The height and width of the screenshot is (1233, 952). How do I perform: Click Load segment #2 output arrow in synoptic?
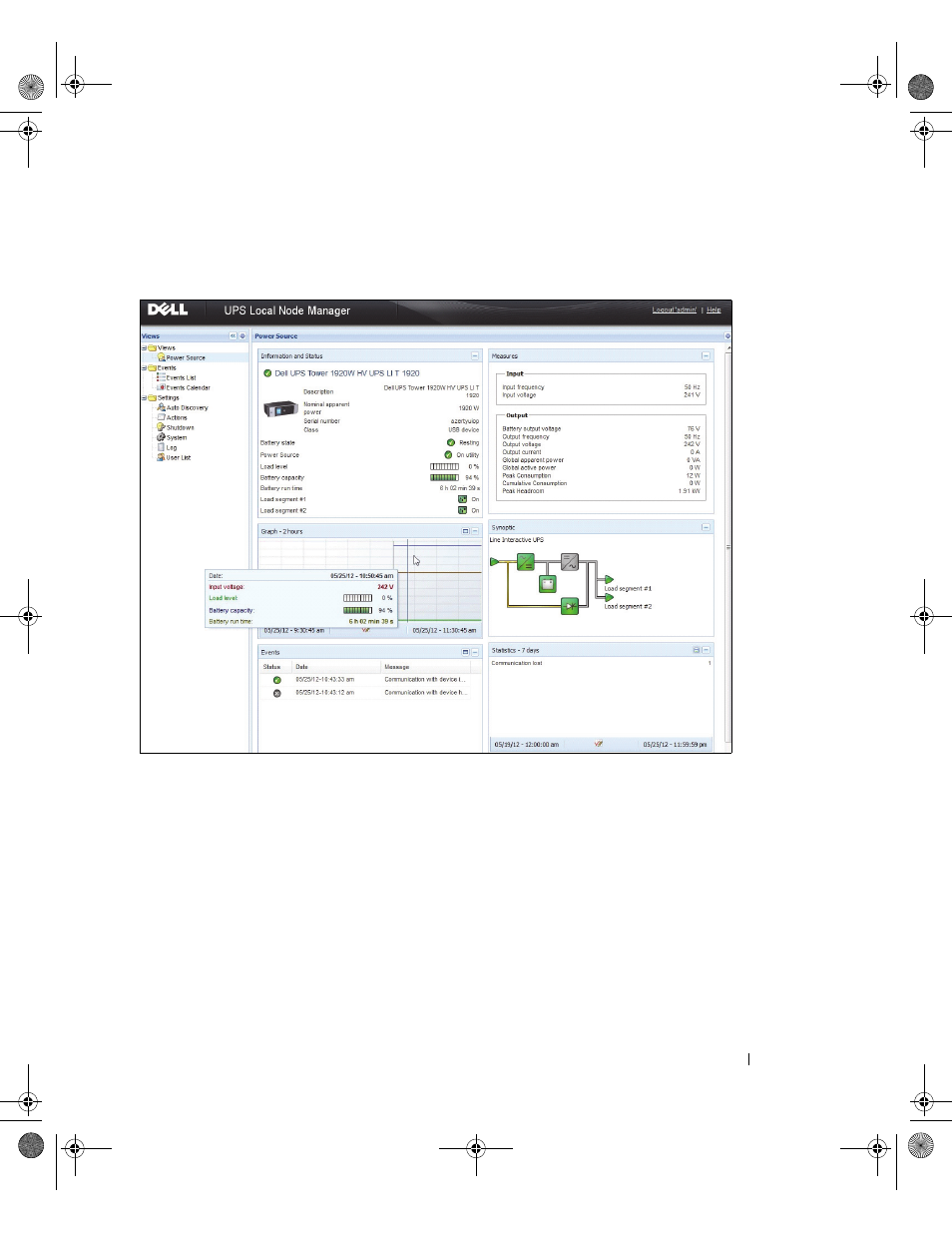pos(609,597)
